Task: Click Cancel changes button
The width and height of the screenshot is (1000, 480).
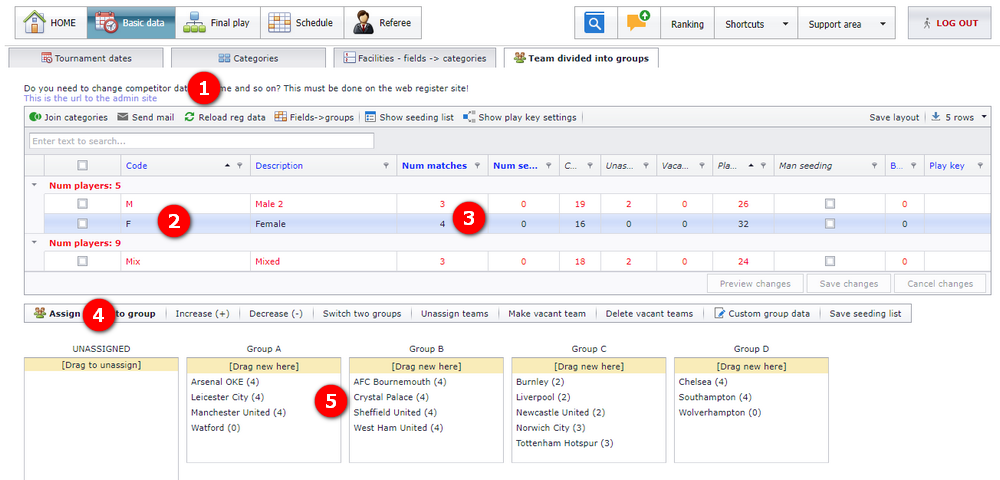Action: [940, 284]
